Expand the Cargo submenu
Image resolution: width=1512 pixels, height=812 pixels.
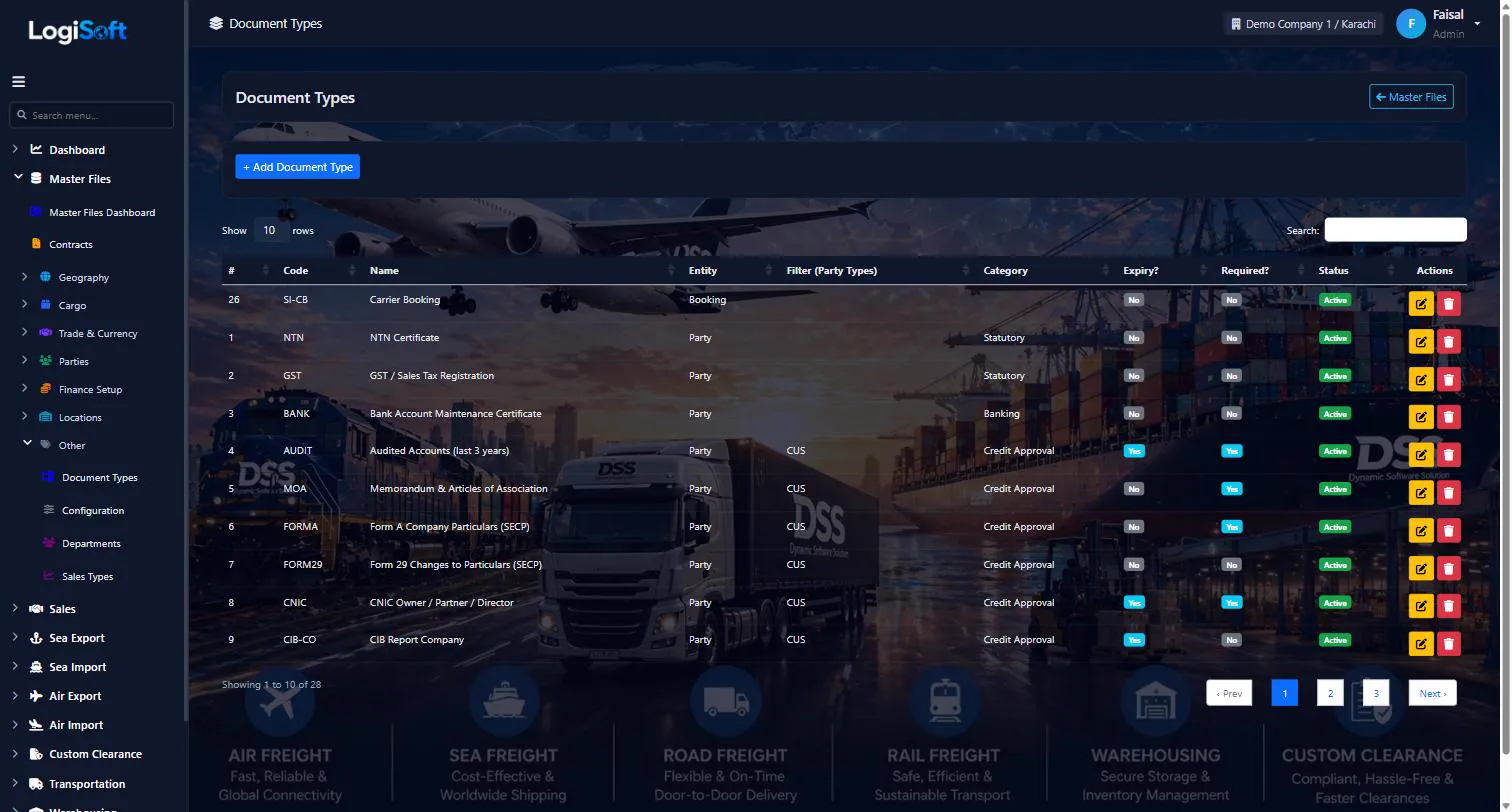[x=24, y=305]
